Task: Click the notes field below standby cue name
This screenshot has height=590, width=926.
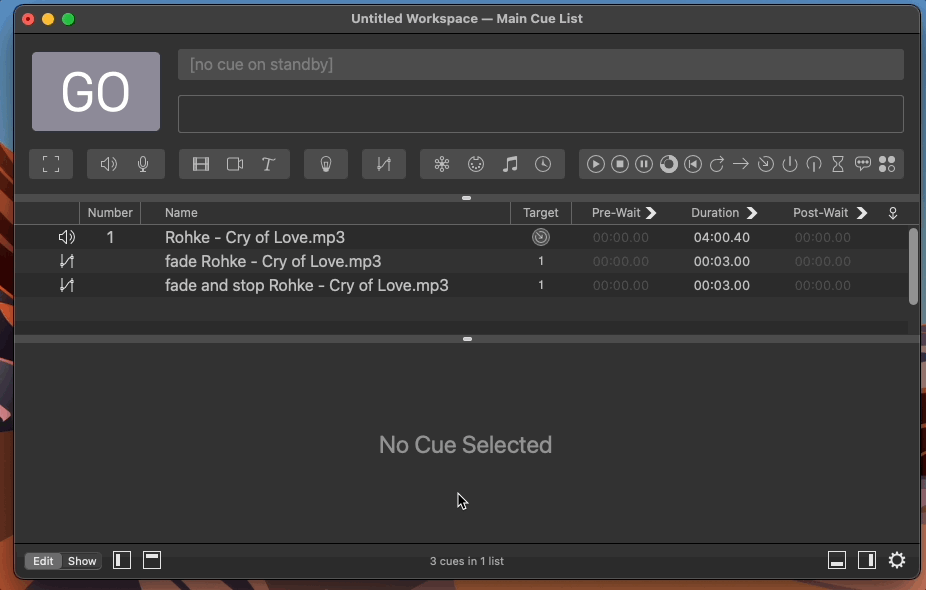Action: click(540, 114)
